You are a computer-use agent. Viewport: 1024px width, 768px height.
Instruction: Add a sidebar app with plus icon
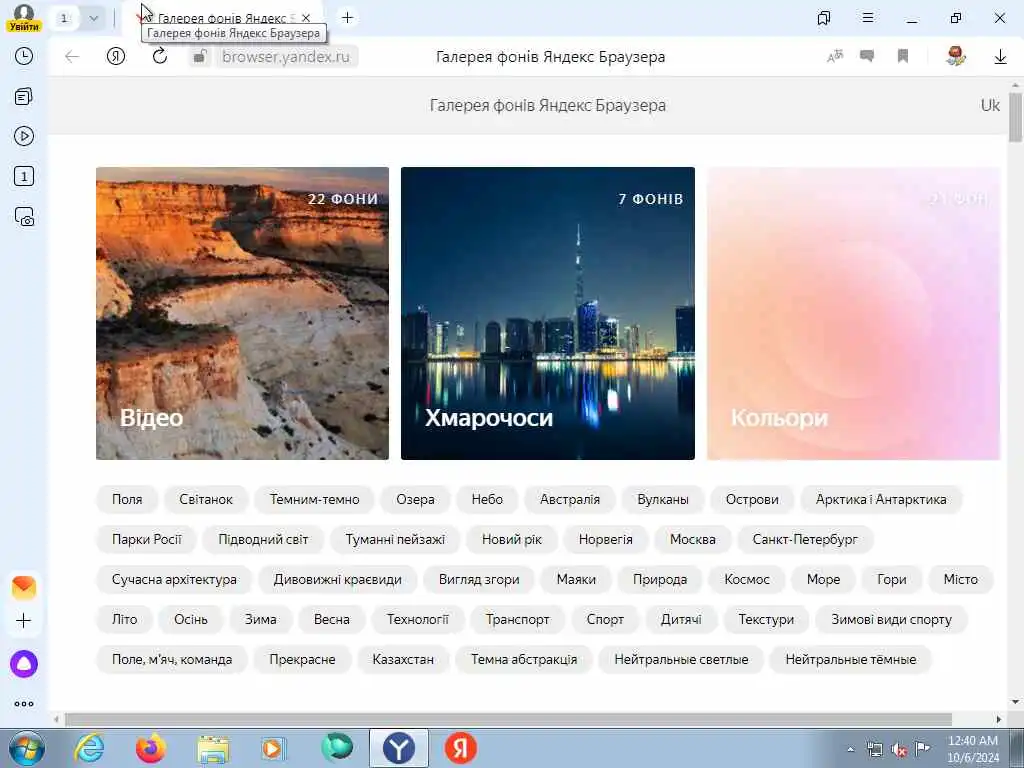24,620
